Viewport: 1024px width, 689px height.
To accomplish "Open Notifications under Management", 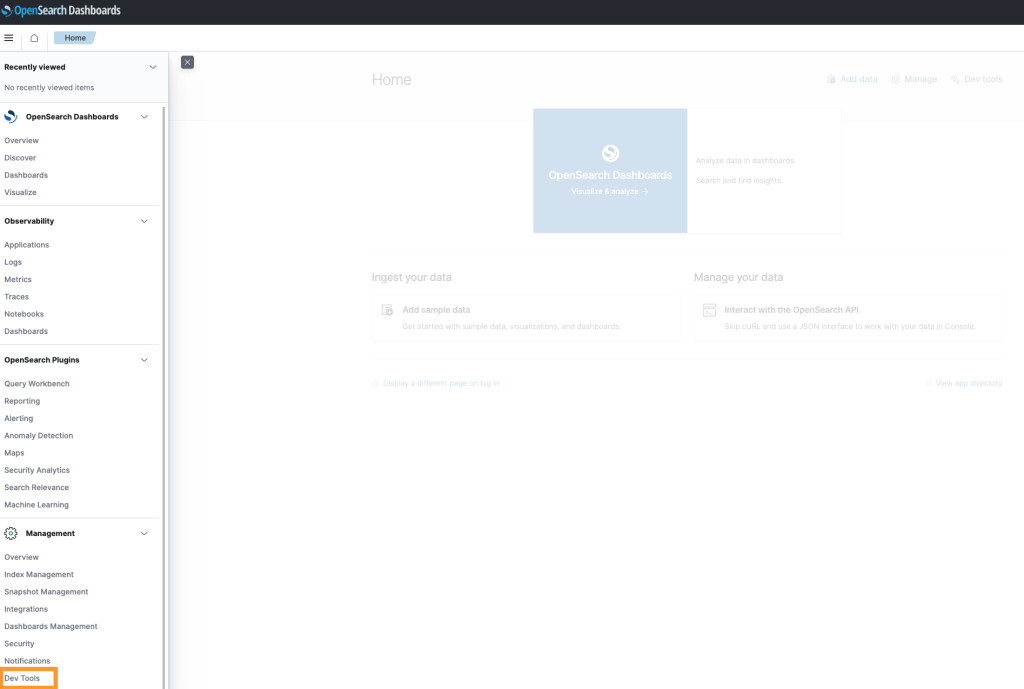I will 27,661.
